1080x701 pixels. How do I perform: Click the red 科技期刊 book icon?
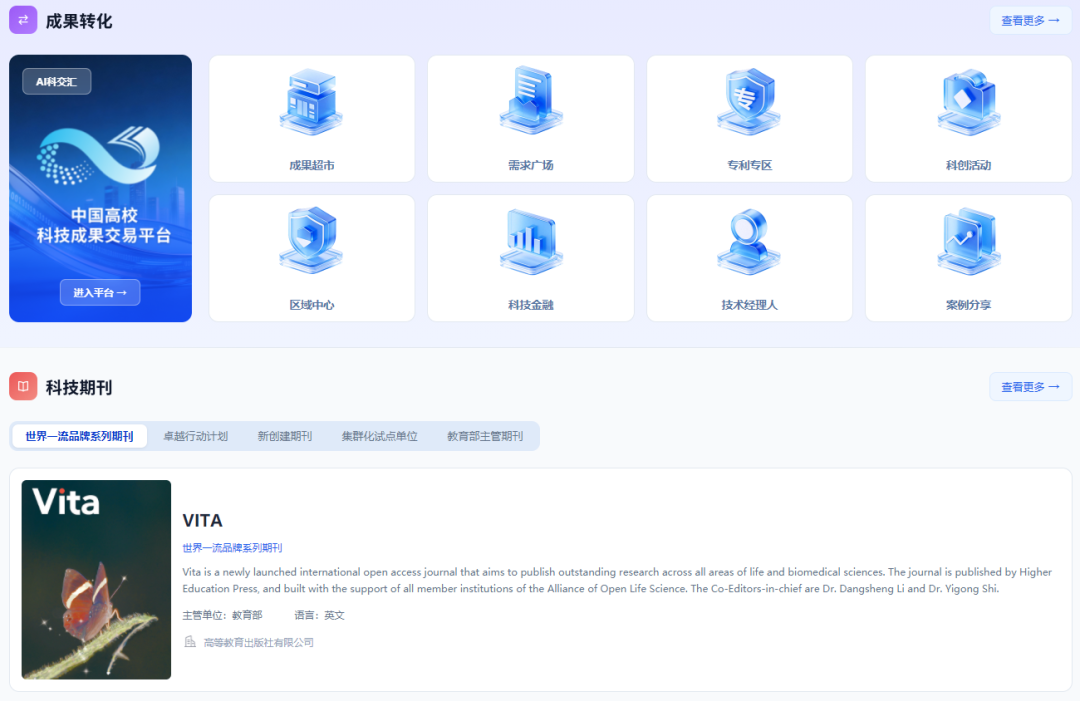[x=22, y=385]
